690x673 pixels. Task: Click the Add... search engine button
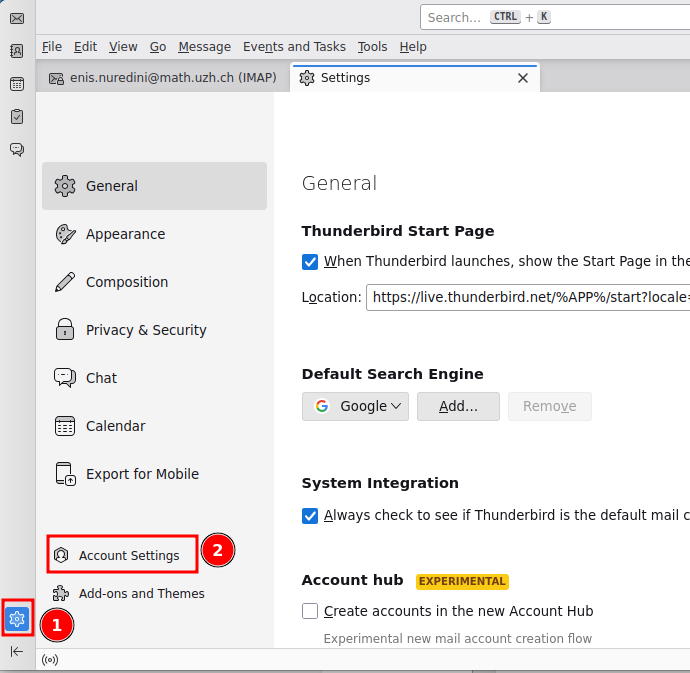pyautogui.click(x=458, y=406)
